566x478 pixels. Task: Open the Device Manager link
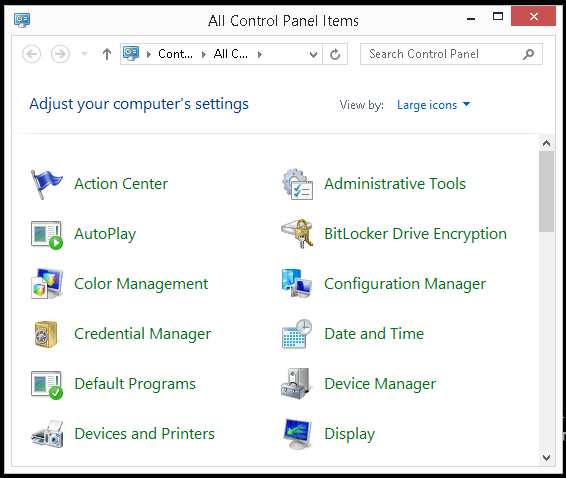pos(380,384)
